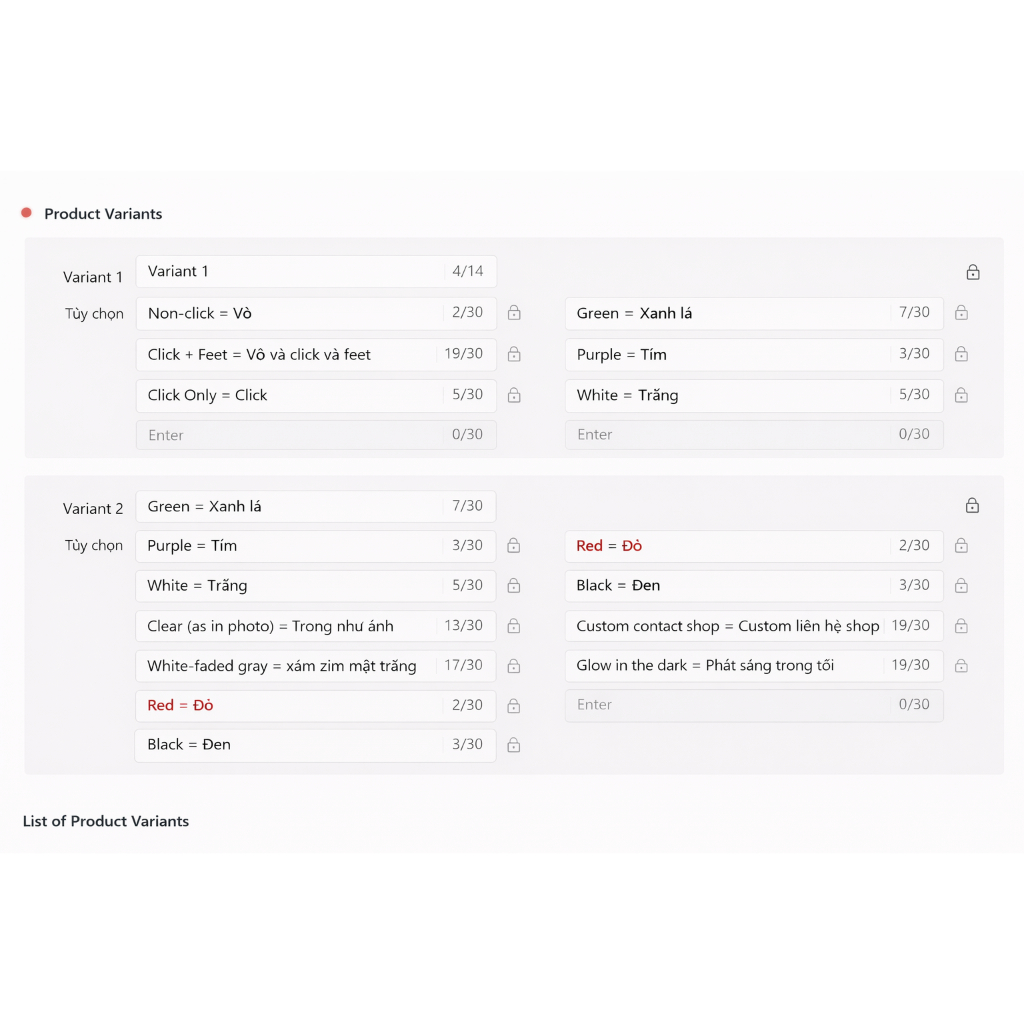Click the Purple = Tím field in Variant 1
Viewport: 1024px width, 1024px height.
coord(754,355)
